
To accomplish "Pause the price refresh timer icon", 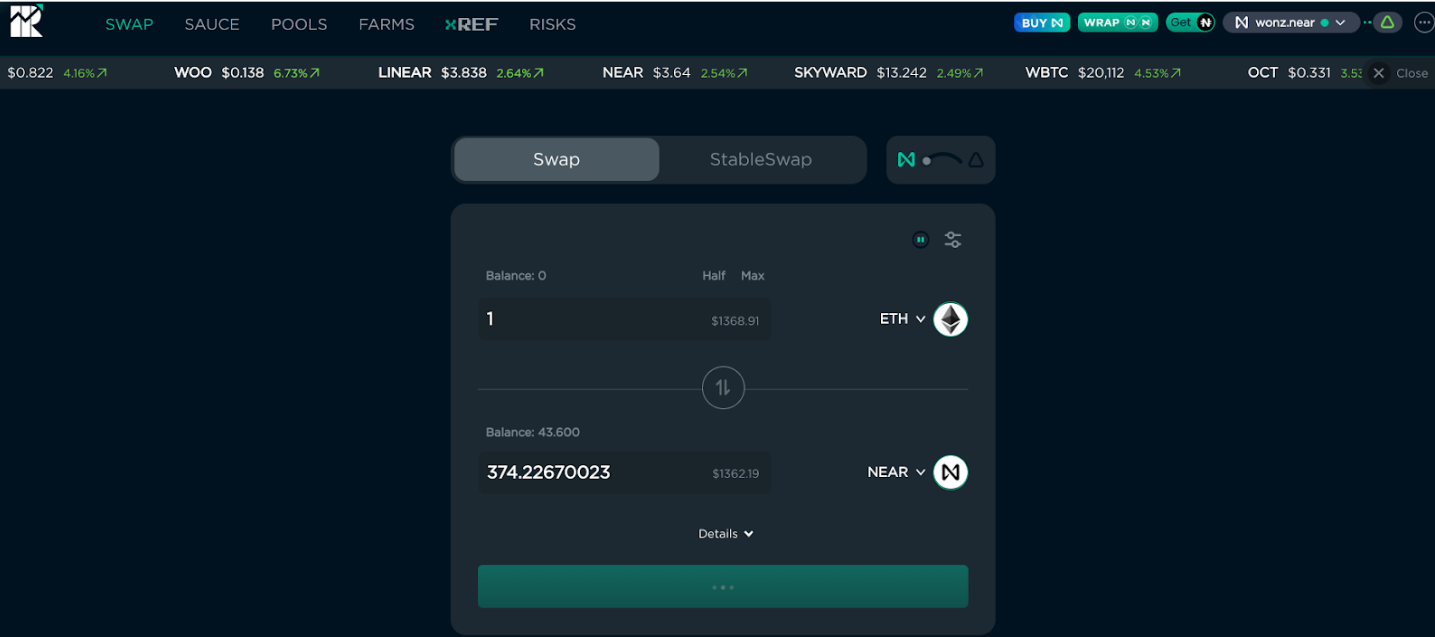I will [921, 240].
